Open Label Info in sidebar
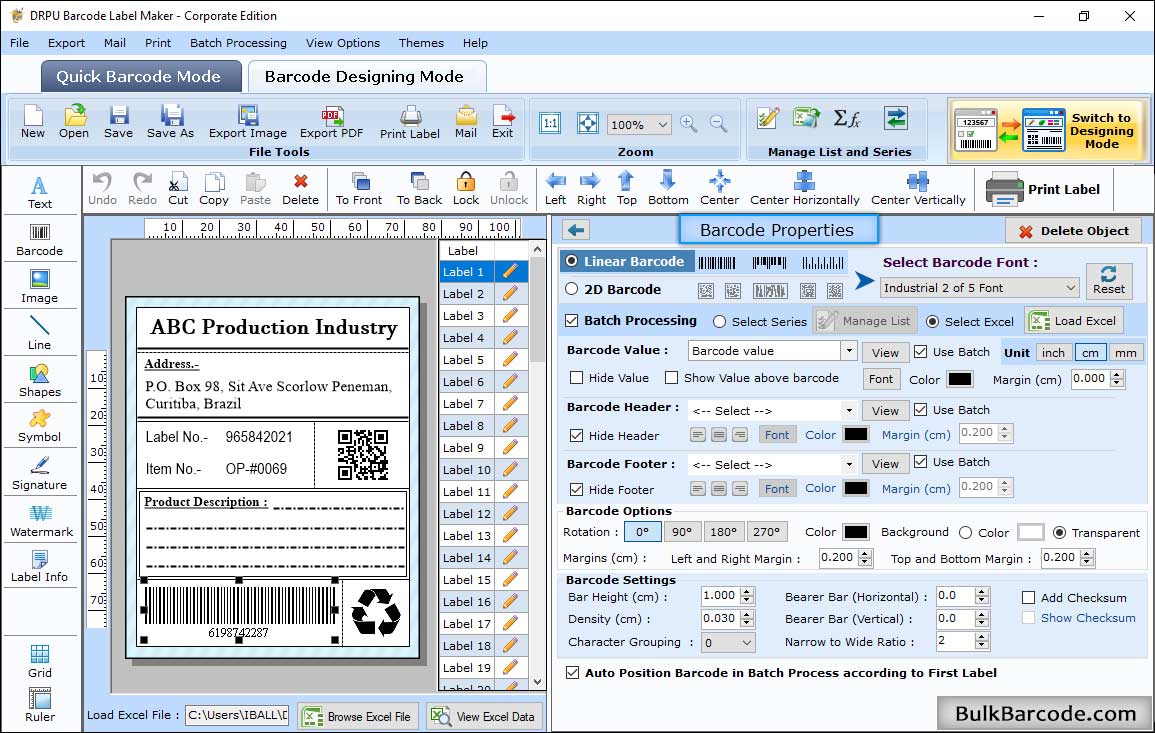 pyautogui.click(x=40, y=567)
